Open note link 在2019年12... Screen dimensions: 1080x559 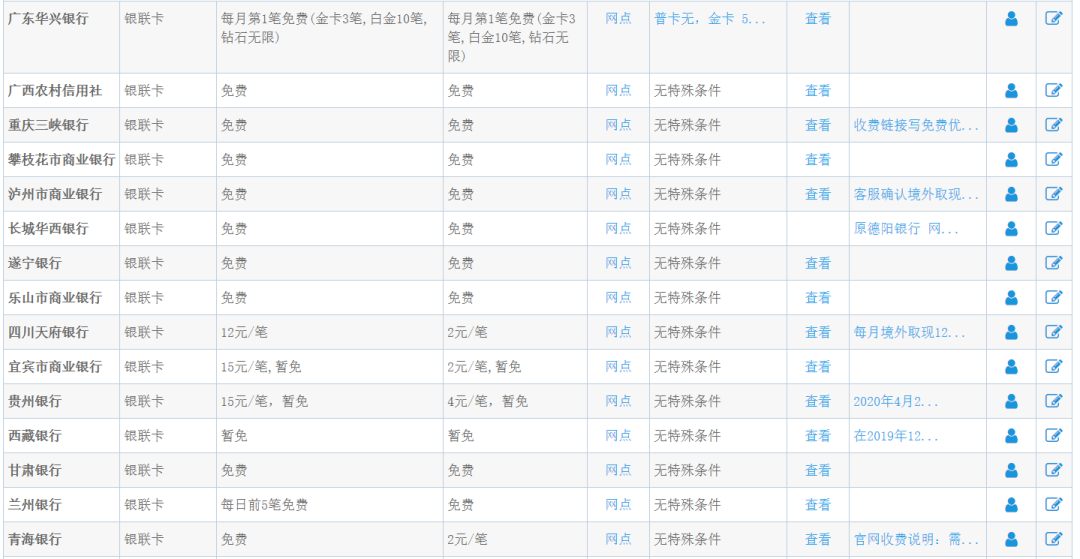pyautogui.click(x=895, y=436)
